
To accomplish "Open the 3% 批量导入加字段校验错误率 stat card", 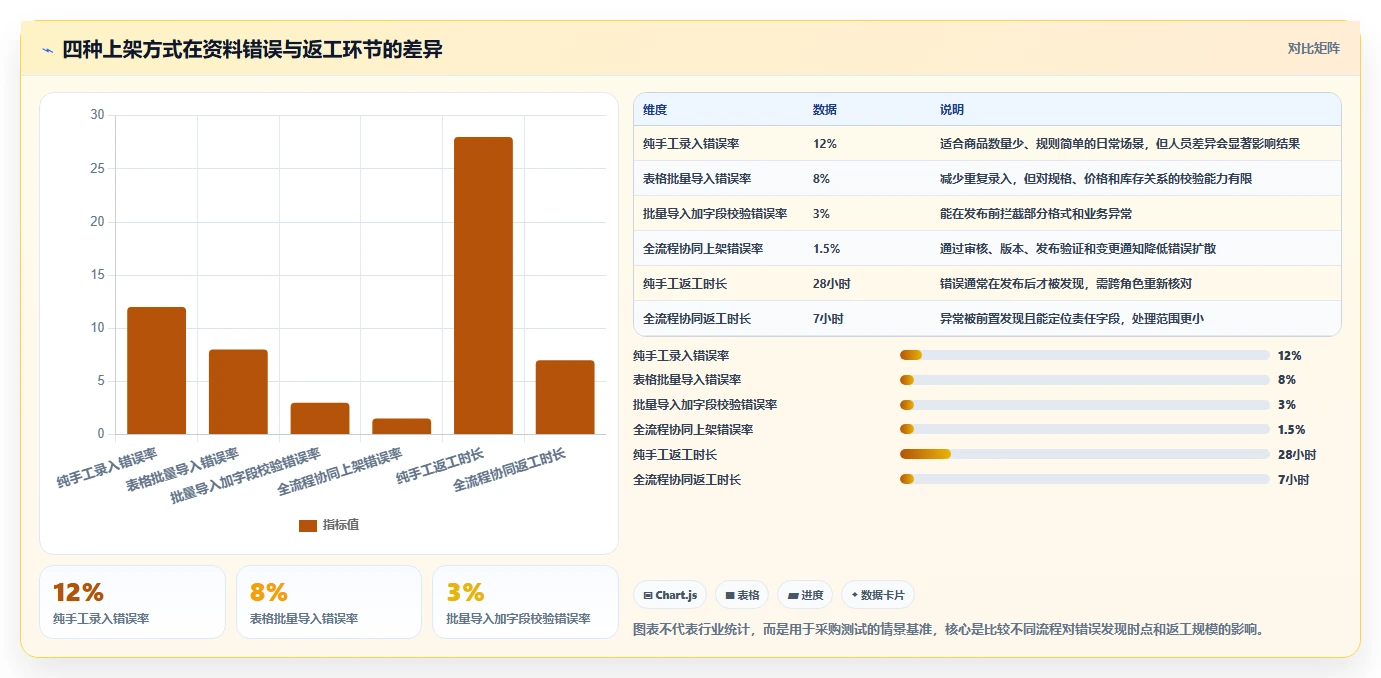I will 525,602.
